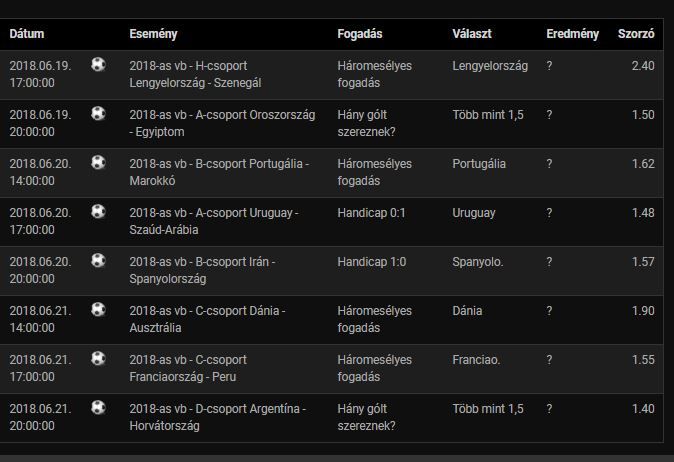Click soccer ball icon for Oroszország - Egyiptom

[98, 113]
